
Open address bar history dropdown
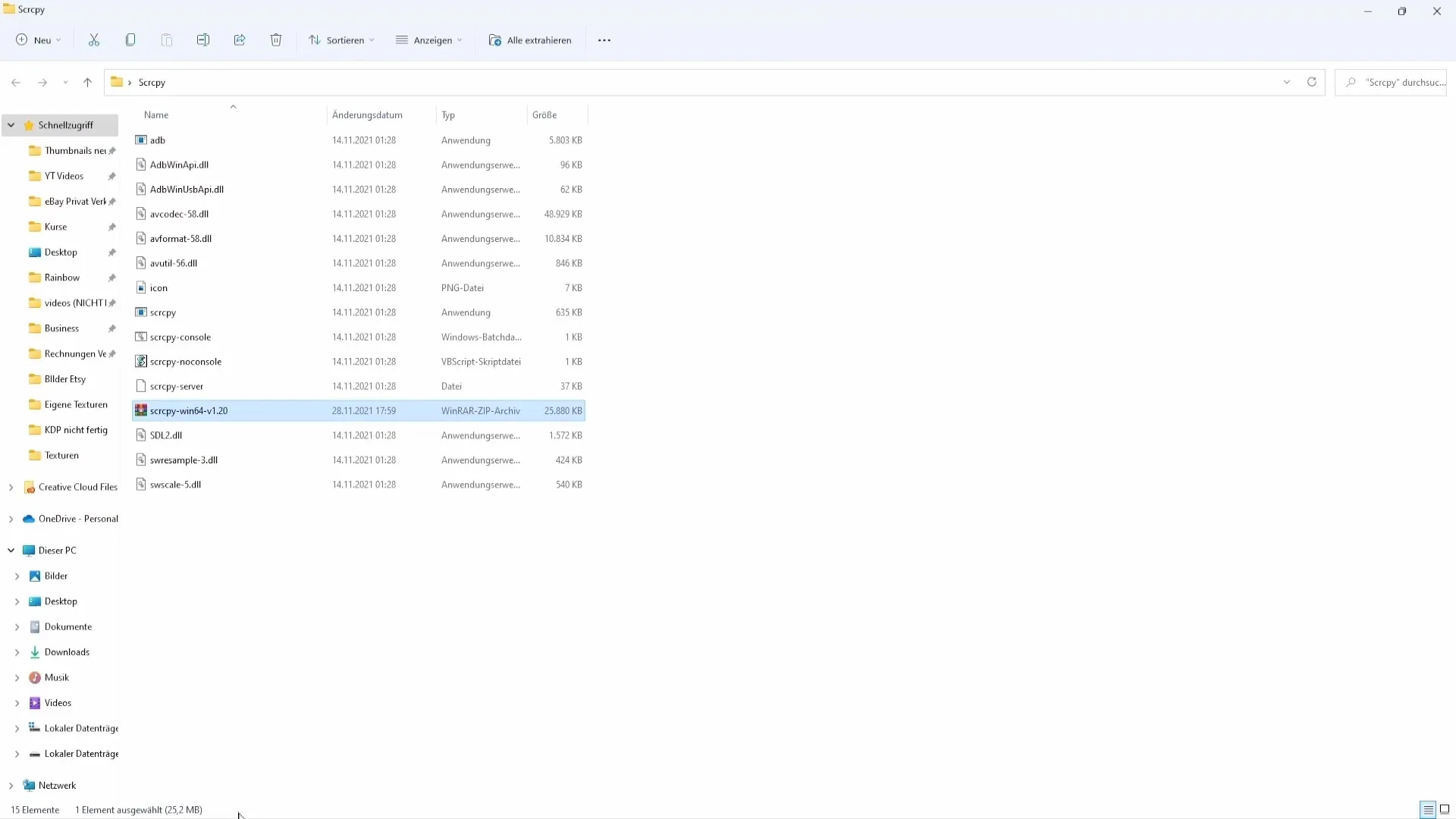1287,82
